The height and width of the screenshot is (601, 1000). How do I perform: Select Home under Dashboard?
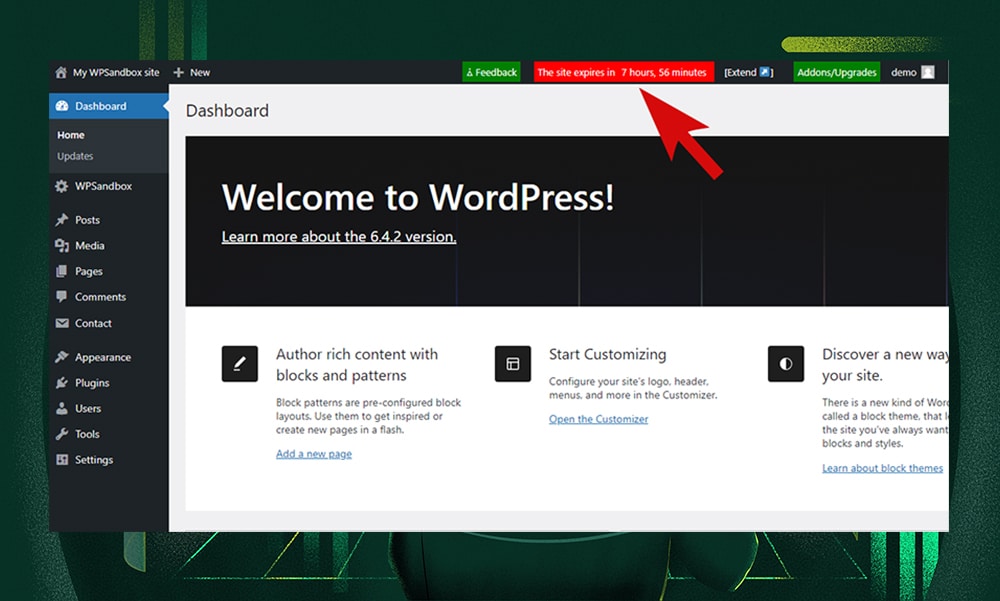70,134
